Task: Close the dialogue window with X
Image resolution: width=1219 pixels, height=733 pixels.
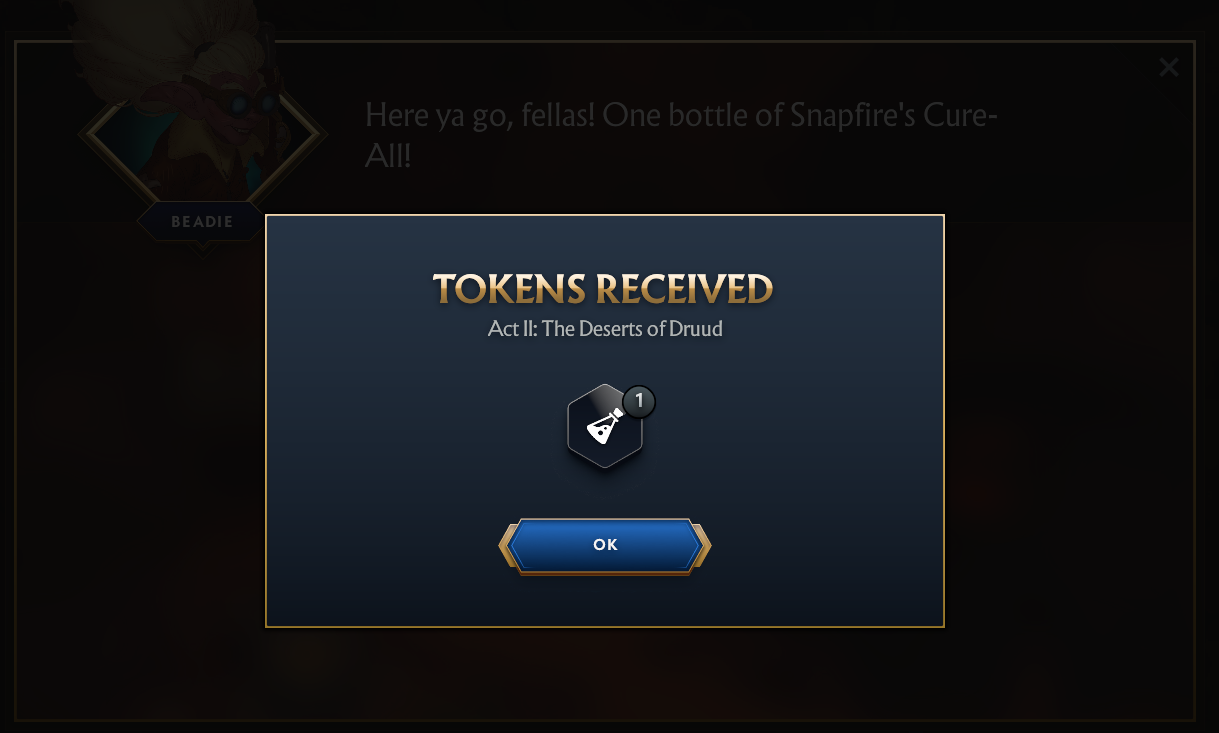Action: tap(1168, 68)
